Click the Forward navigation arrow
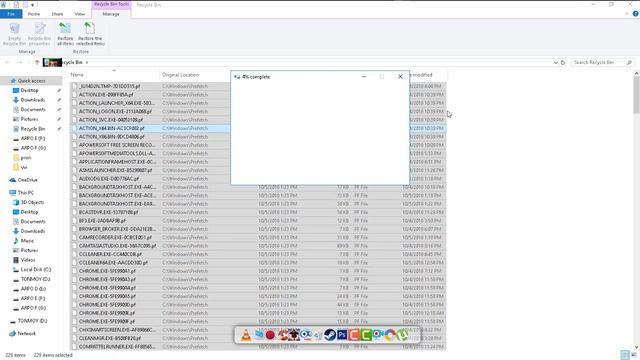640x360 pixels. (x=19, y=62)
